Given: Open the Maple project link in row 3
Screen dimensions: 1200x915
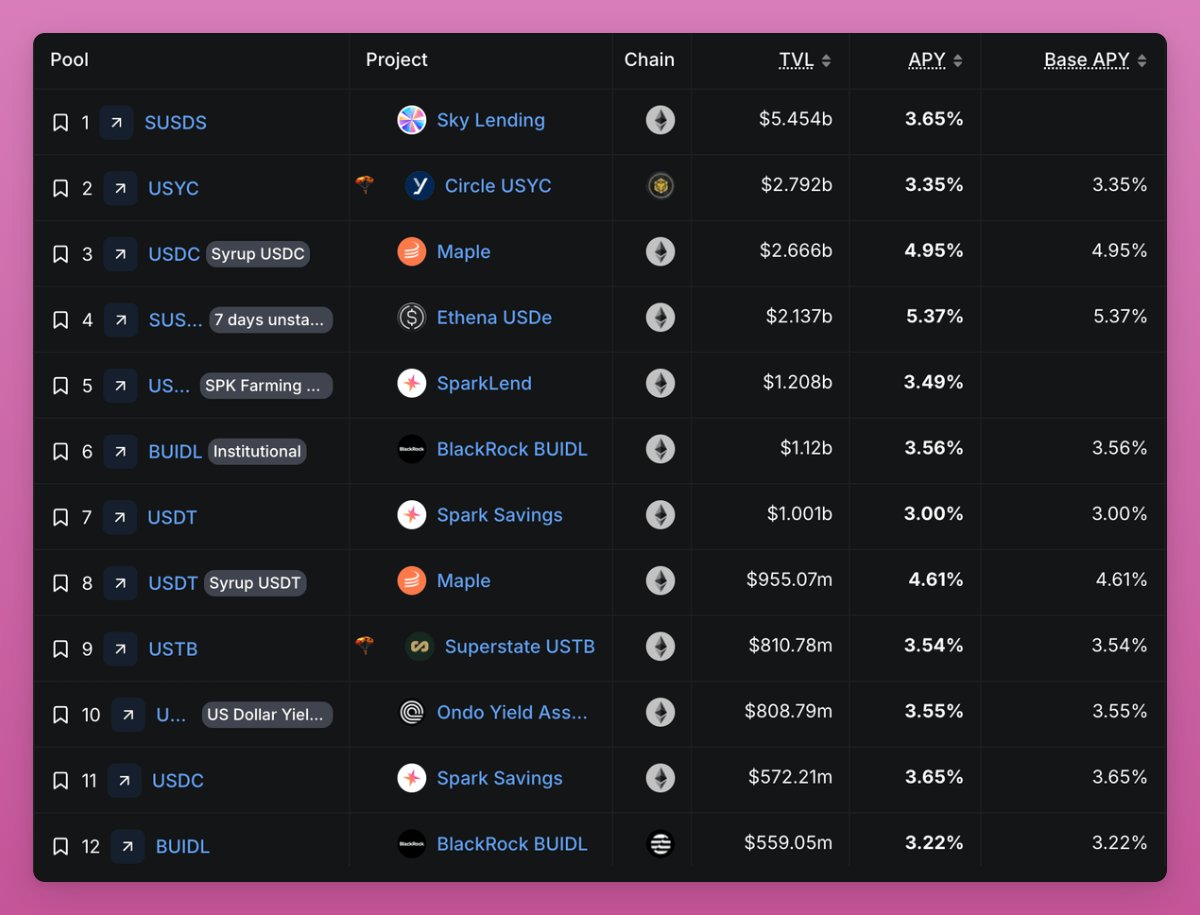Looking at the screenshot, I should pos(463,252).
